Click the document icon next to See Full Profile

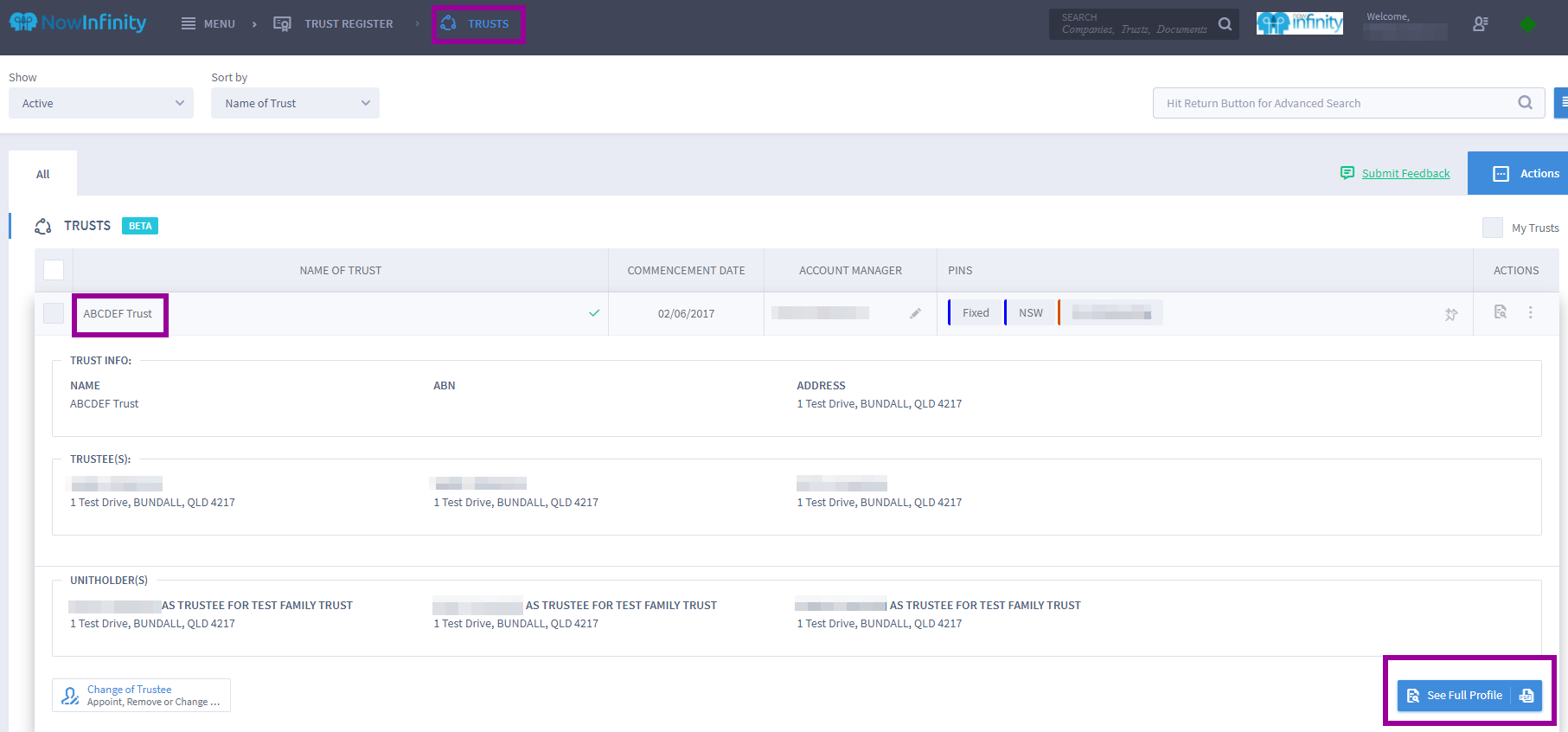coord(1526,696)
